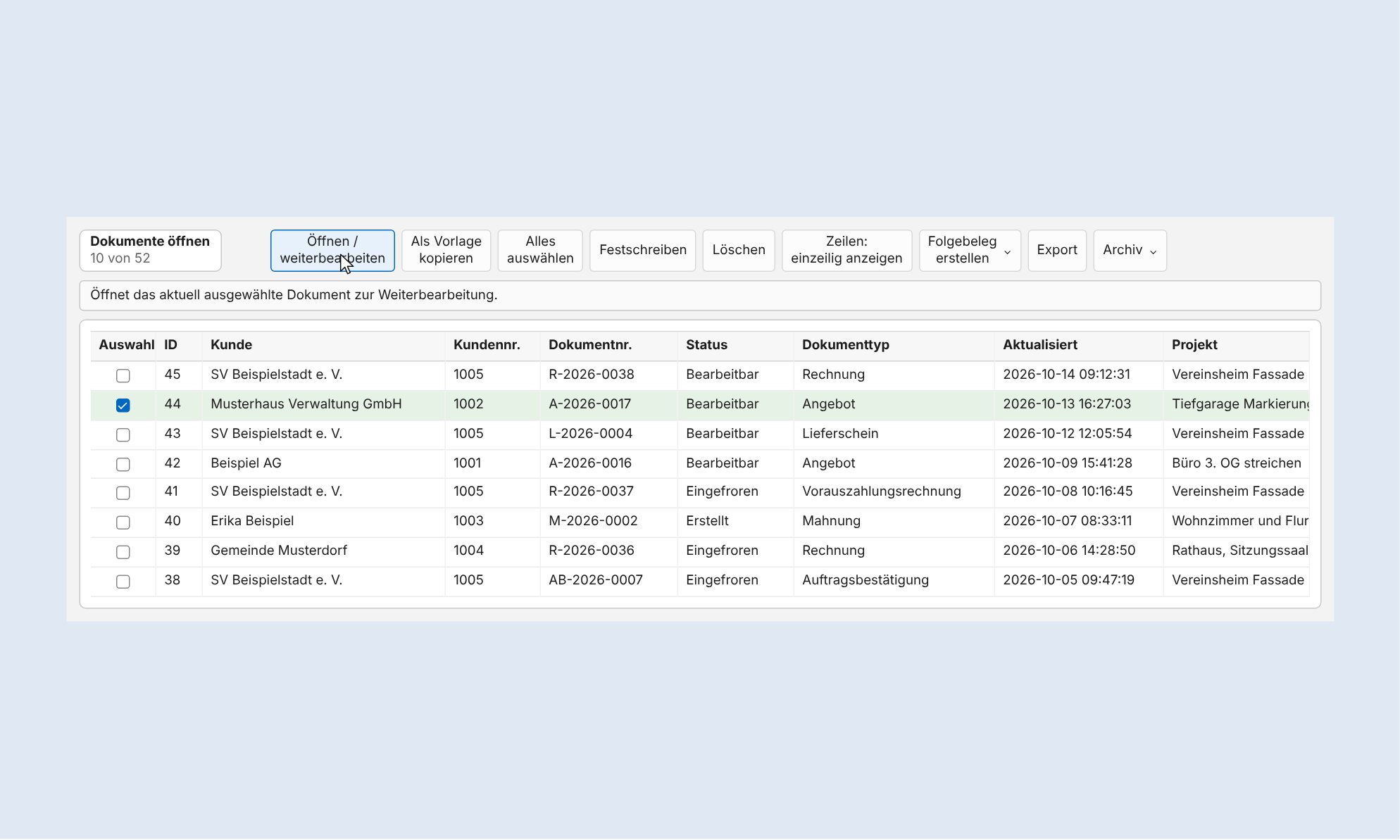Screen dimensions: 1400x840
Task: Choose Alles auswählen
Action: 540,250
